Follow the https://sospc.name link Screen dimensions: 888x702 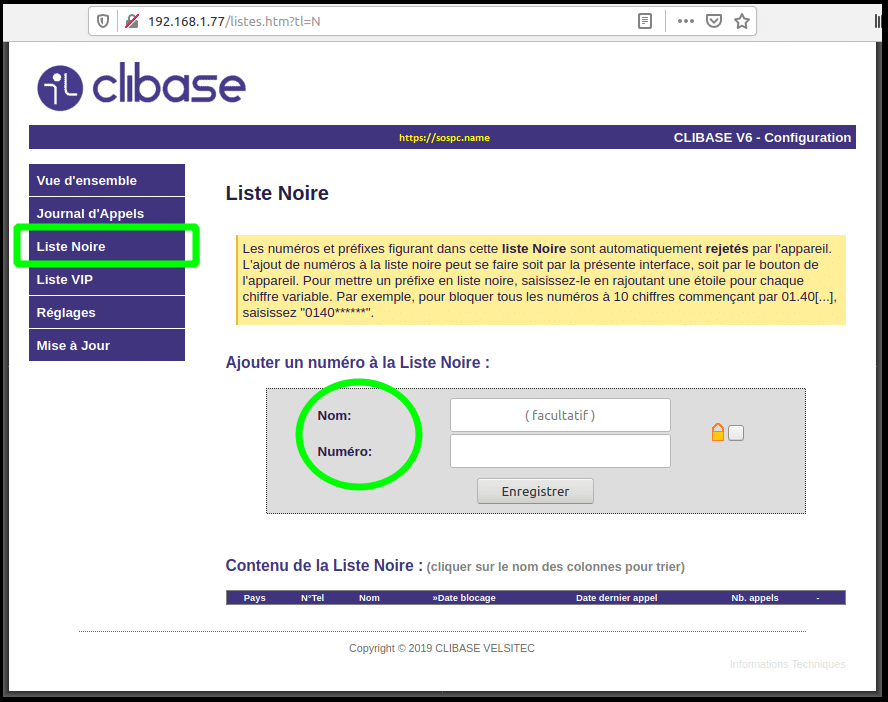pos(444,138)
